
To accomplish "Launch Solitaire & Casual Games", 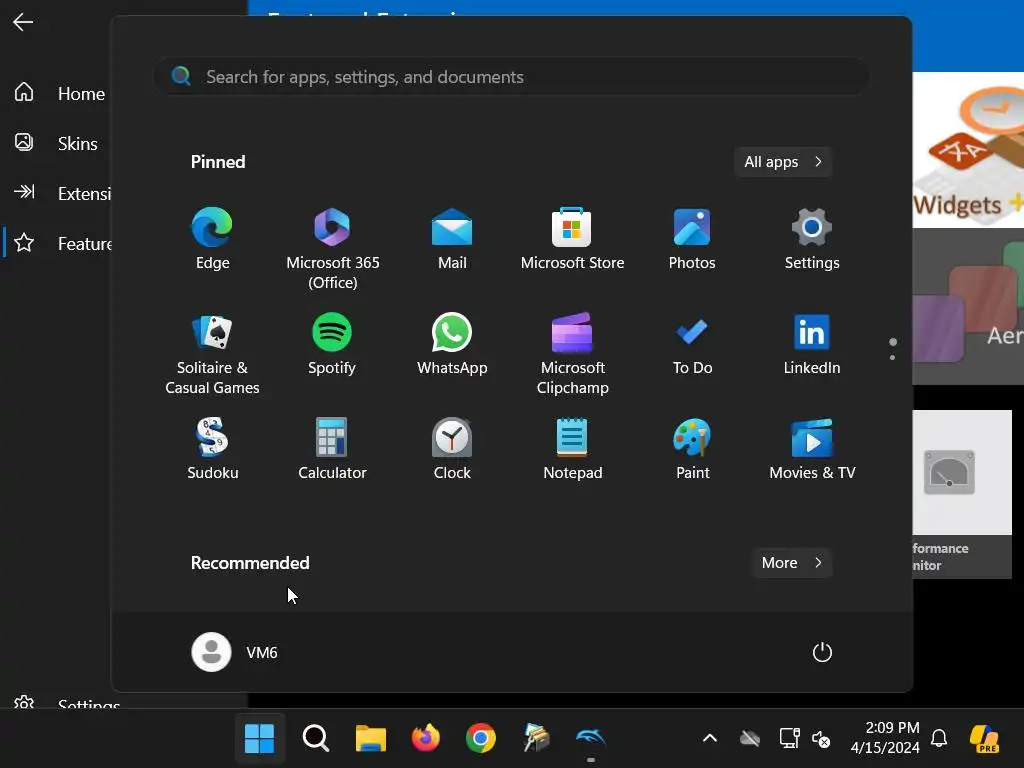I will 212,353.
